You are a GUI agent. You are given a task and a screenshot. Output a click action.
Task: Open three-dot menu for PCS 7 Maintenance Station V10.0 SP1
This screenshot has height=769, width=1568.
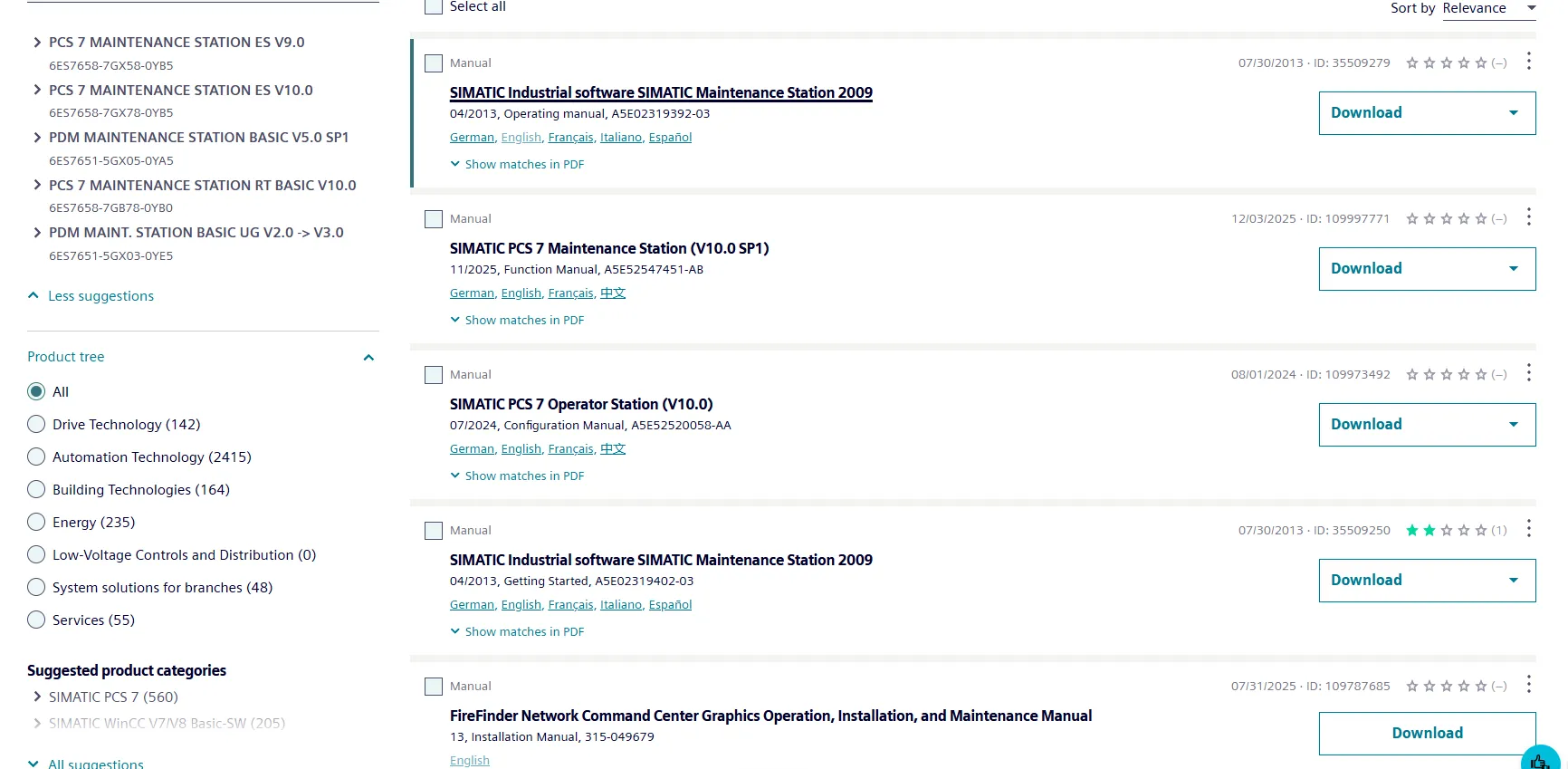click(1528, 217)
